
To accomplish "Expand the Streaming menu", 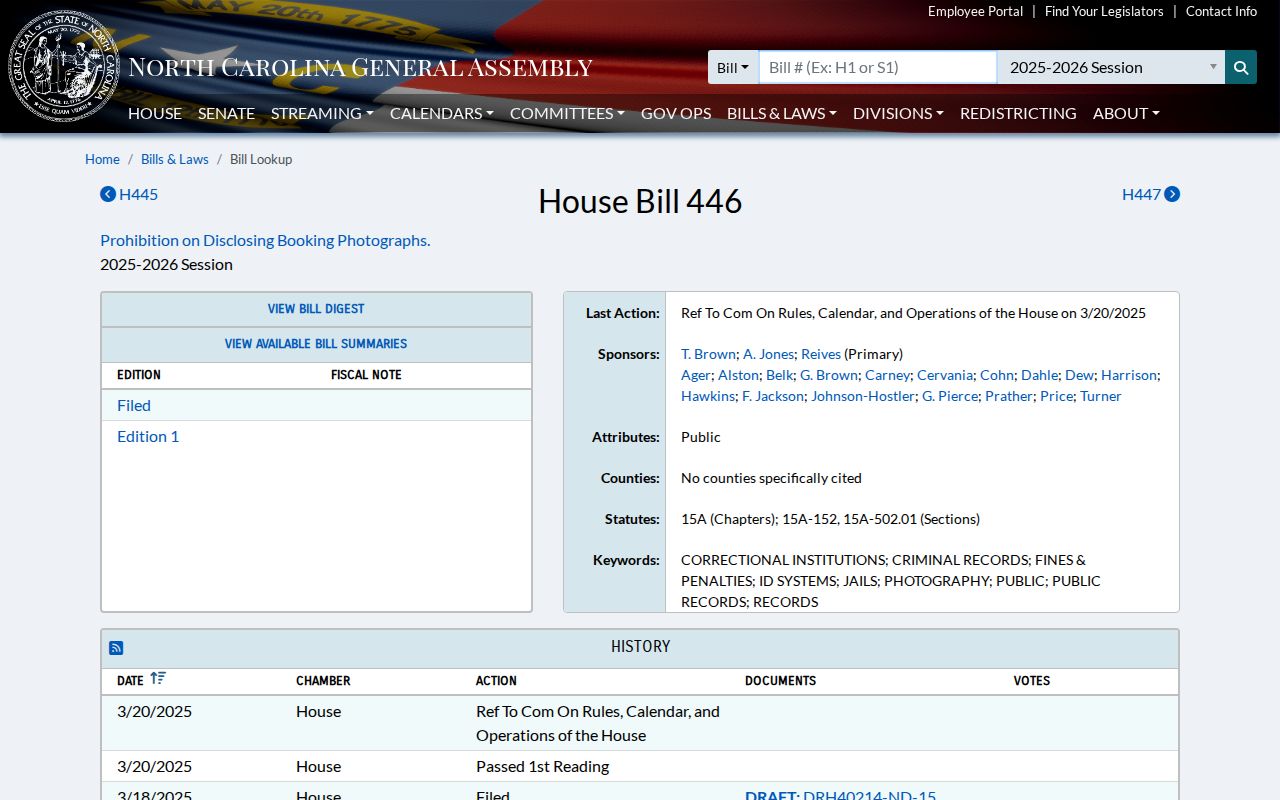I will click(x=322, y=113).
